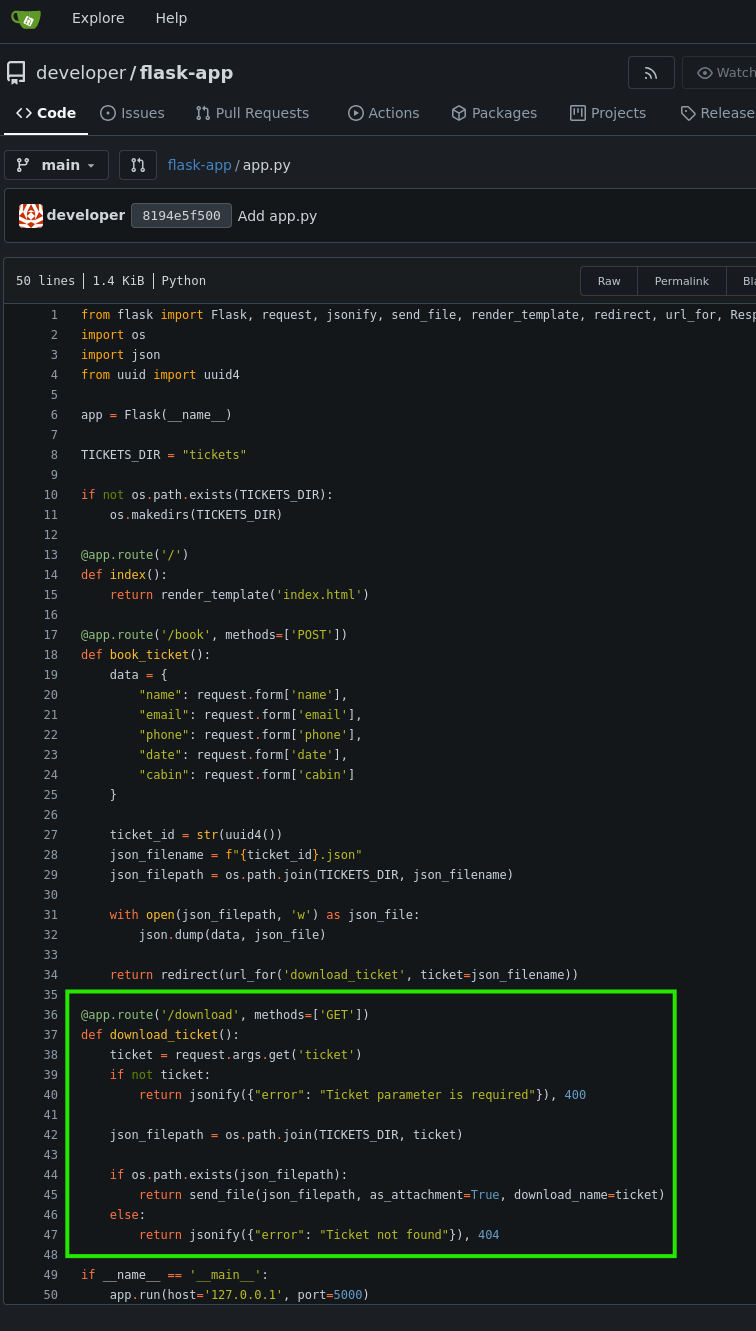The height and width of the screenshot is (1331, 756).
Task: Open the Help menu item
Action: click(x=171, y=18)
